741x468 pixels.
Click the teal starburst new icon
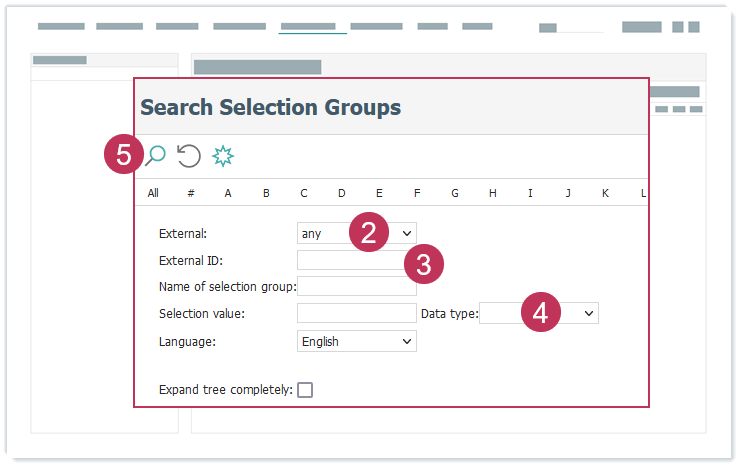point(223,155)
